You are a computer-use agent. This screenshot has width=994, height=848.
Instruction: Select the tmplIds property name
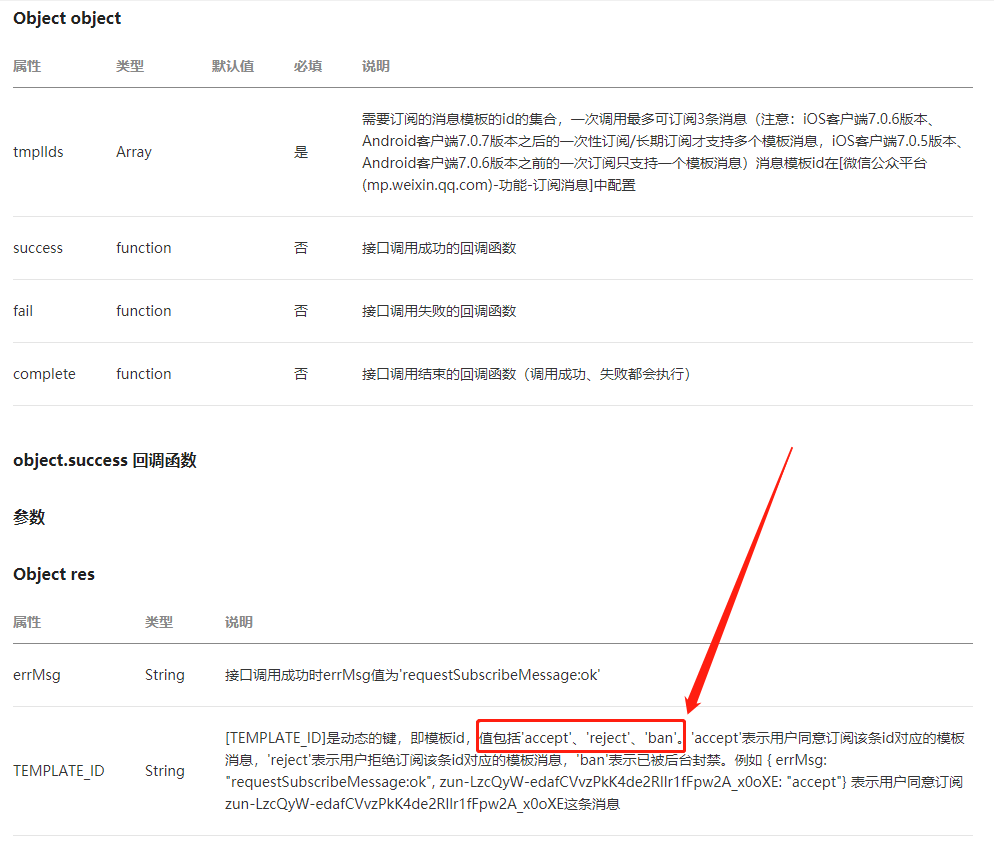pyautogui.click(x=38, y=152)
